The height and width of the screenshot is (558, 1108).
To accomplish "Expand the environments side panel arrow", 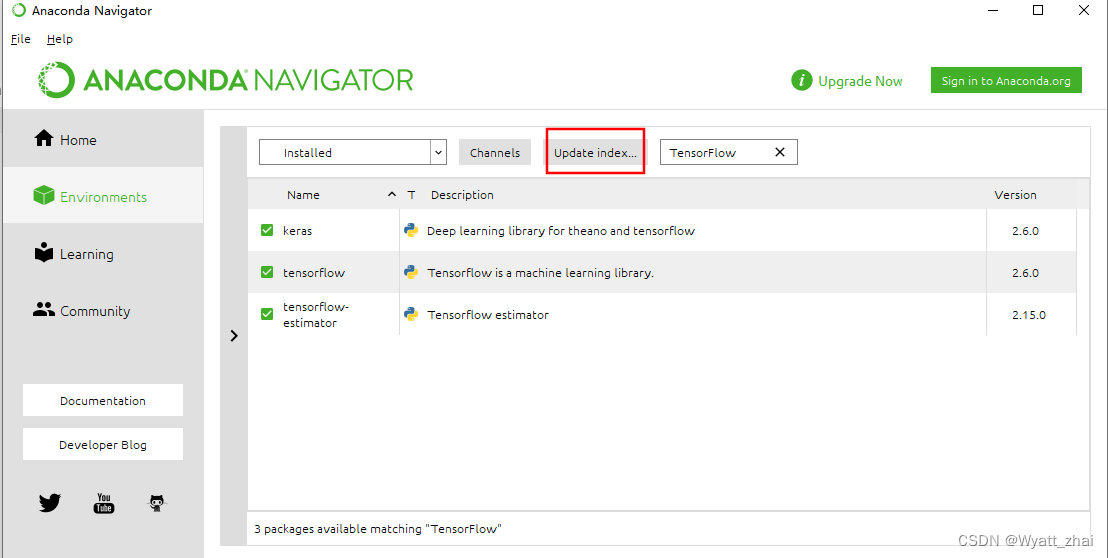I will pos(234,336).
